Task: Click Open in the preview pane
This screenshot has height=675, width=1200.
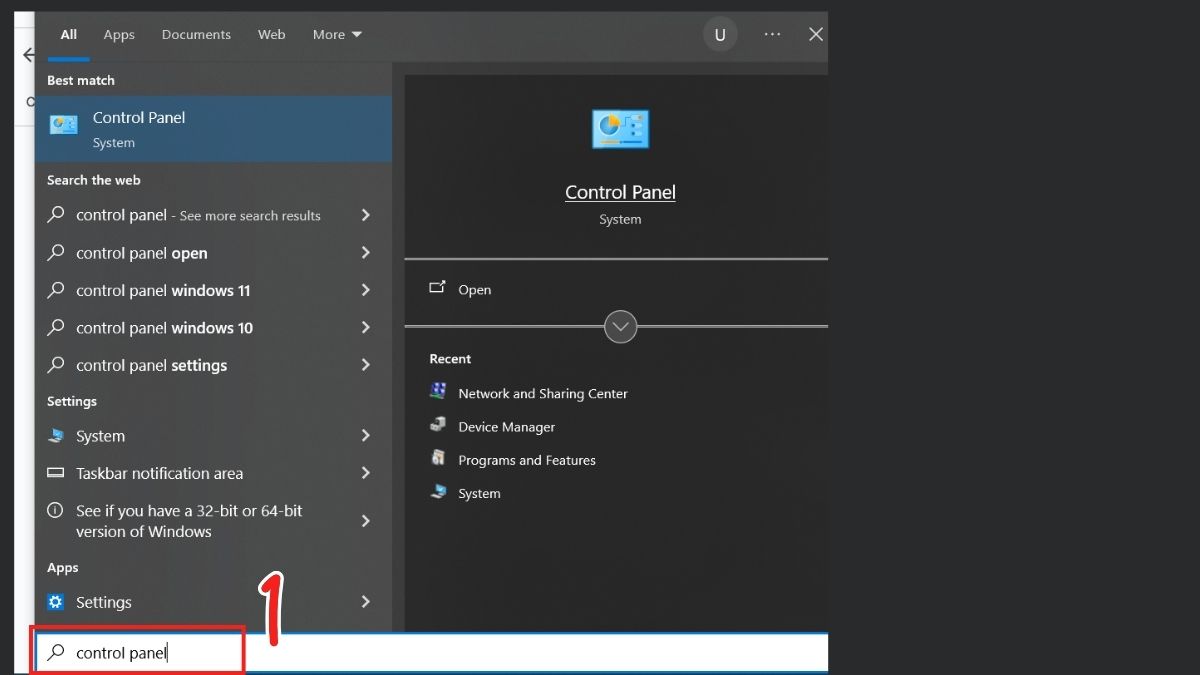Action: point(474,290)
